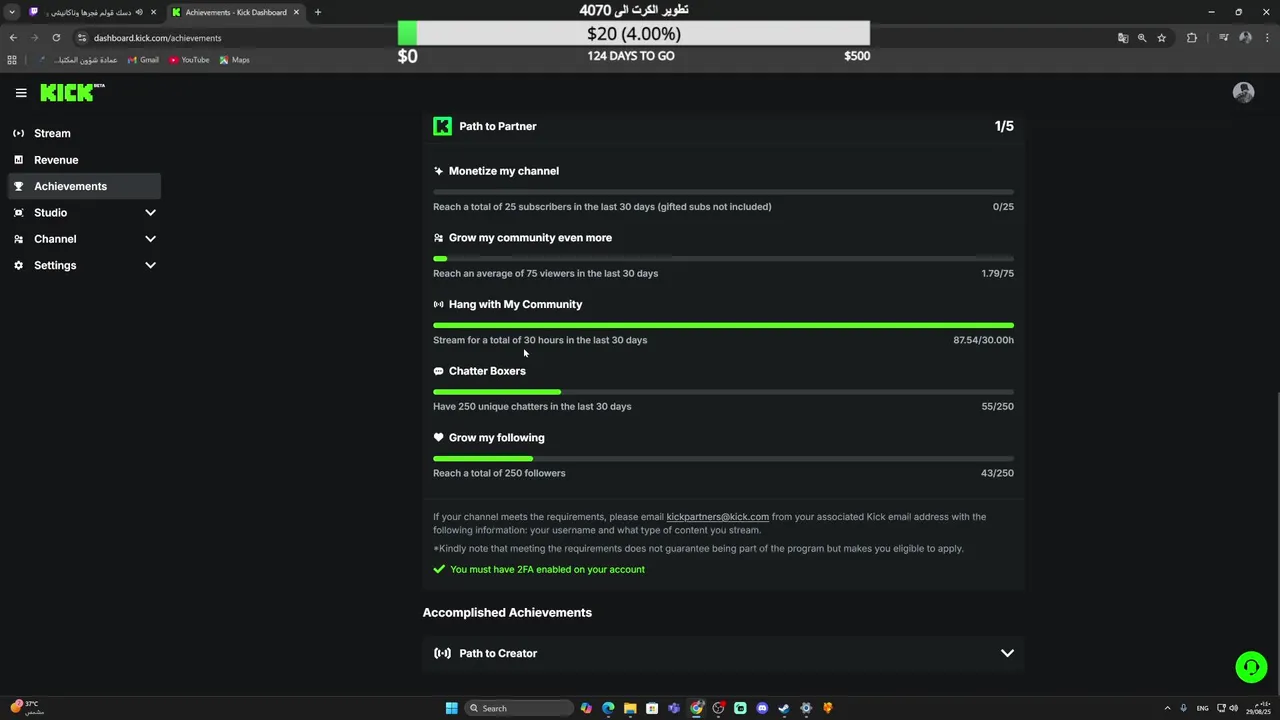
Task: Open the browser extensions puzzle icon
Action: [x=1192, y=38]
